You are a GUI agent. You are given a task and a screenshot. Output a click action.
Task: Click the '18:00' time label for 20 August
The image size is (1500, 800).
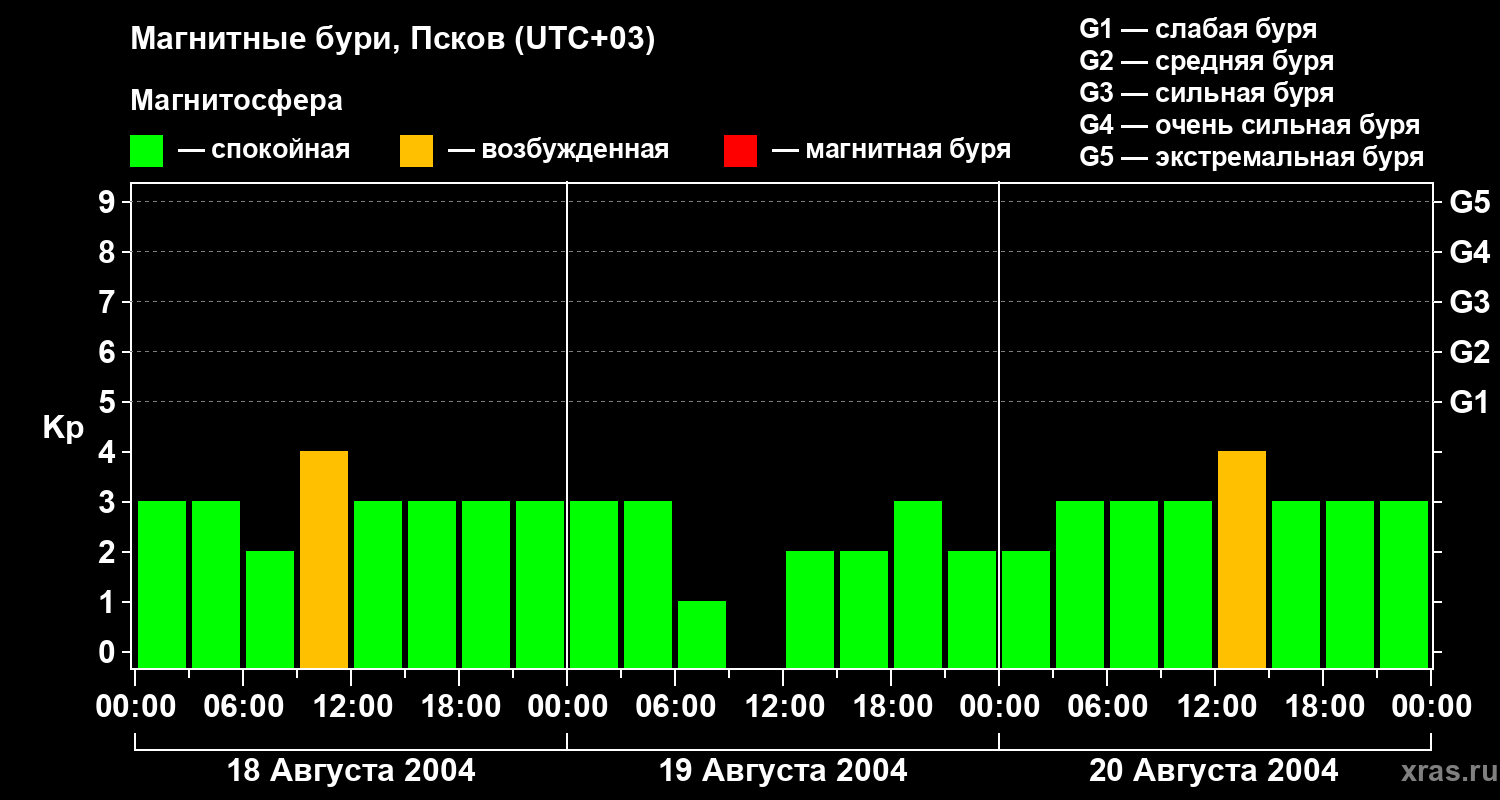pos(1323,707)
